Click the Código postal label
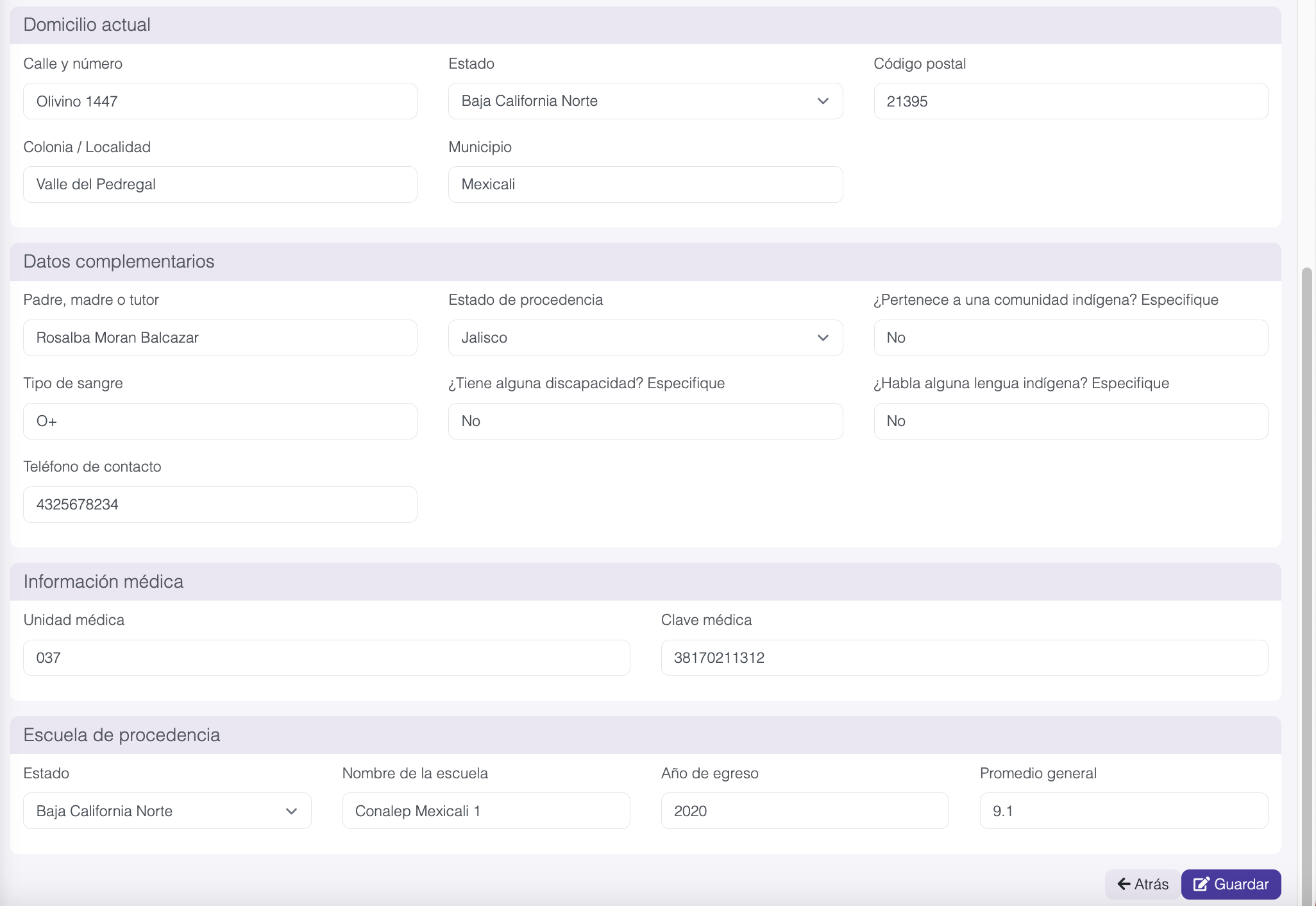 click(920, 64)
